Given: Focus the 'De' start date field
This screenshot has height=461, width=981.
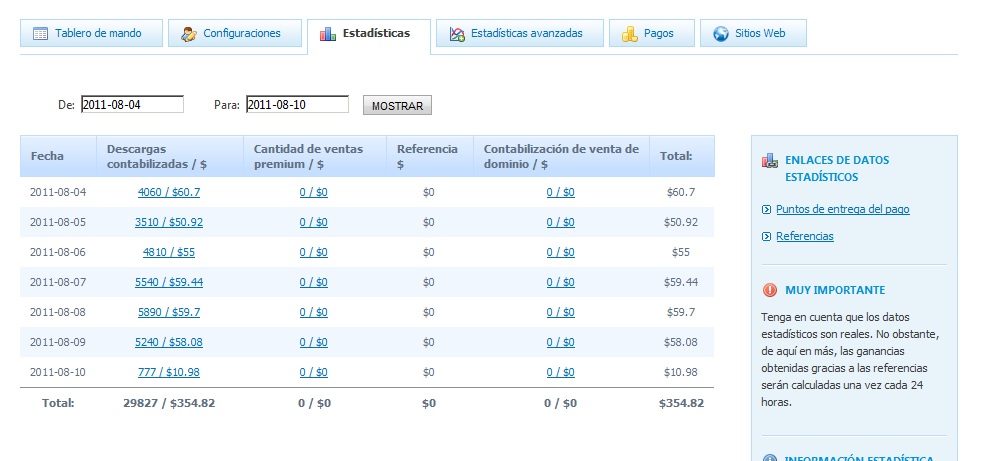Looking at the screenshot, I should pos(132,105).
